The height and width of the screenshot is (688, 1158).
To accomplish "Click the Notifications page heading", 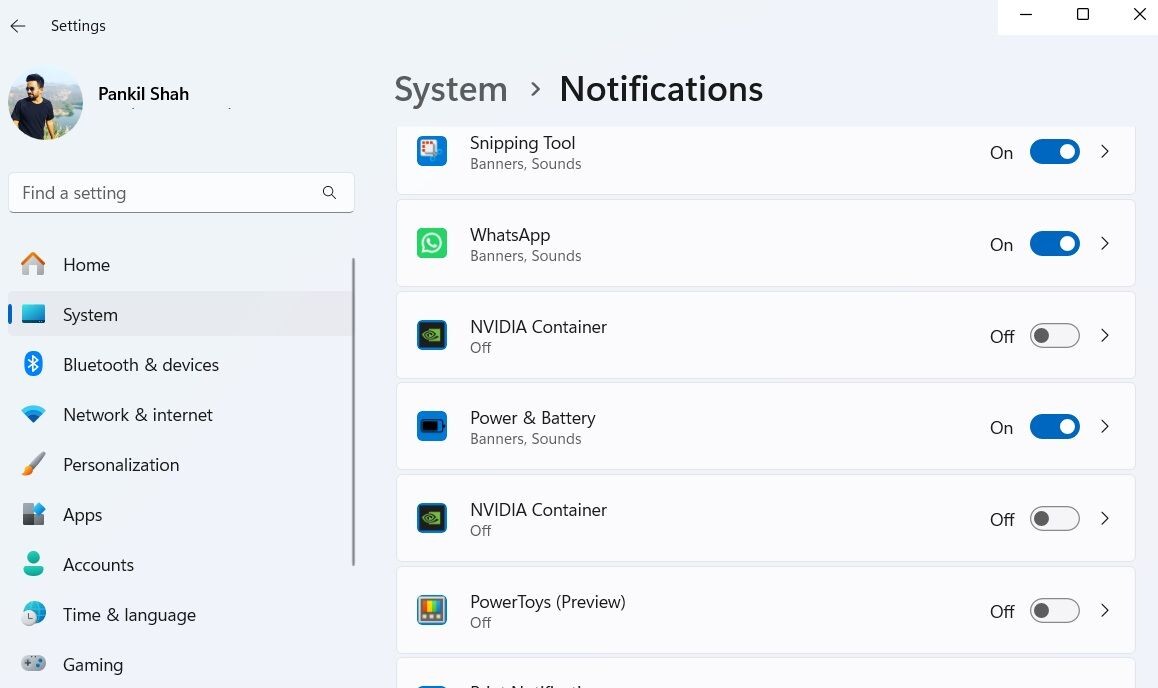I will click(x=661, y=89).
